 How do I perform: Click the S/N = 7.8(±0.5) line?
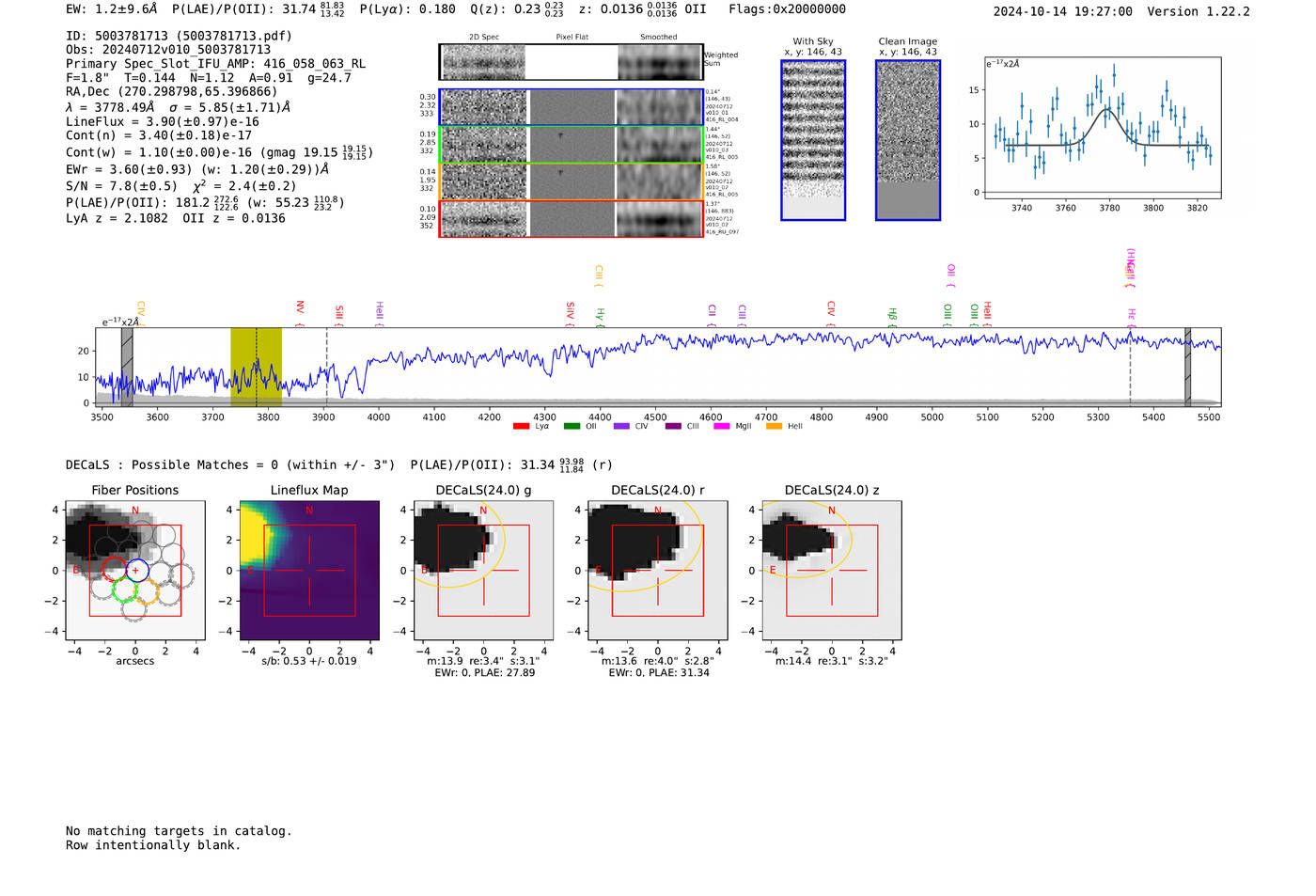[x=181, y=185]
